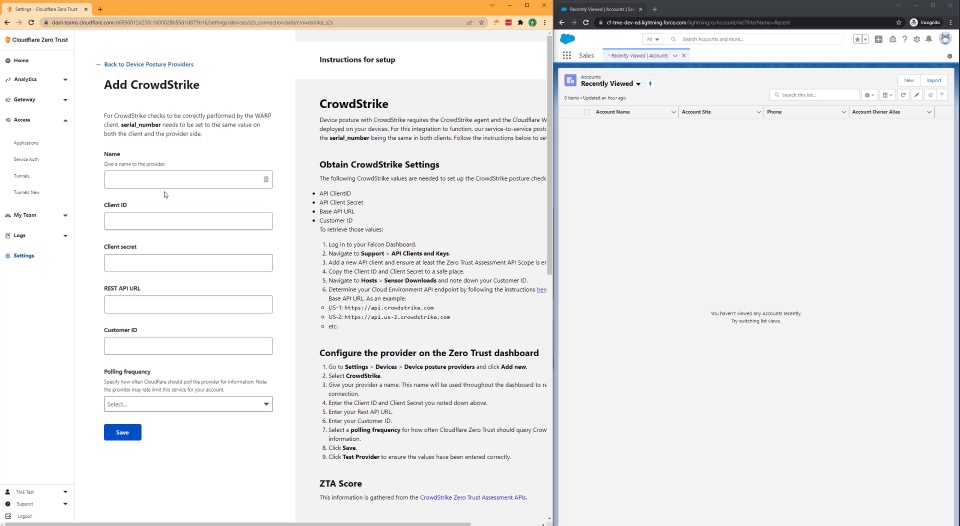Click Salesforce cloud logo
The image size is (960, 526).
(x=568, y=39)
